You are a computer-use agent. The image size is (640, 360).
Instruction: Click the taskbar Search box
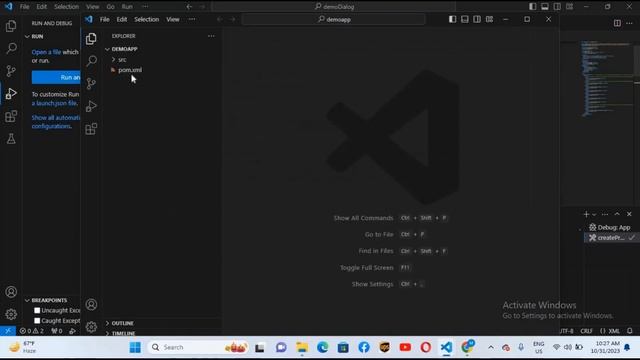(x=198, y=347)
